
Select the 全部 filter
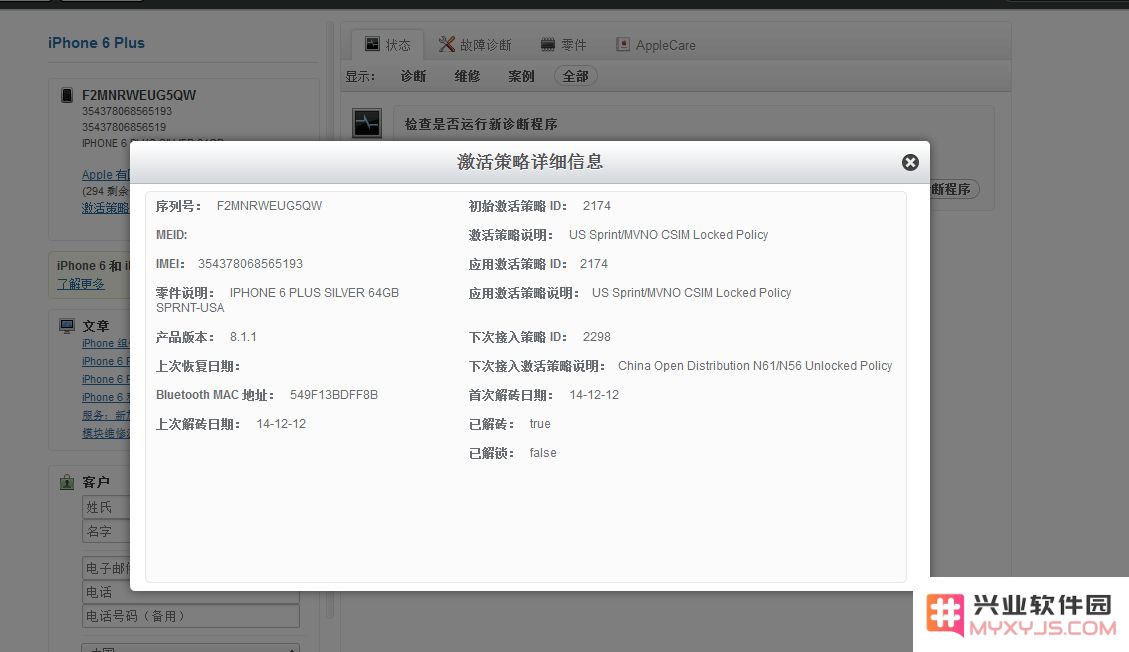[575, 76]
